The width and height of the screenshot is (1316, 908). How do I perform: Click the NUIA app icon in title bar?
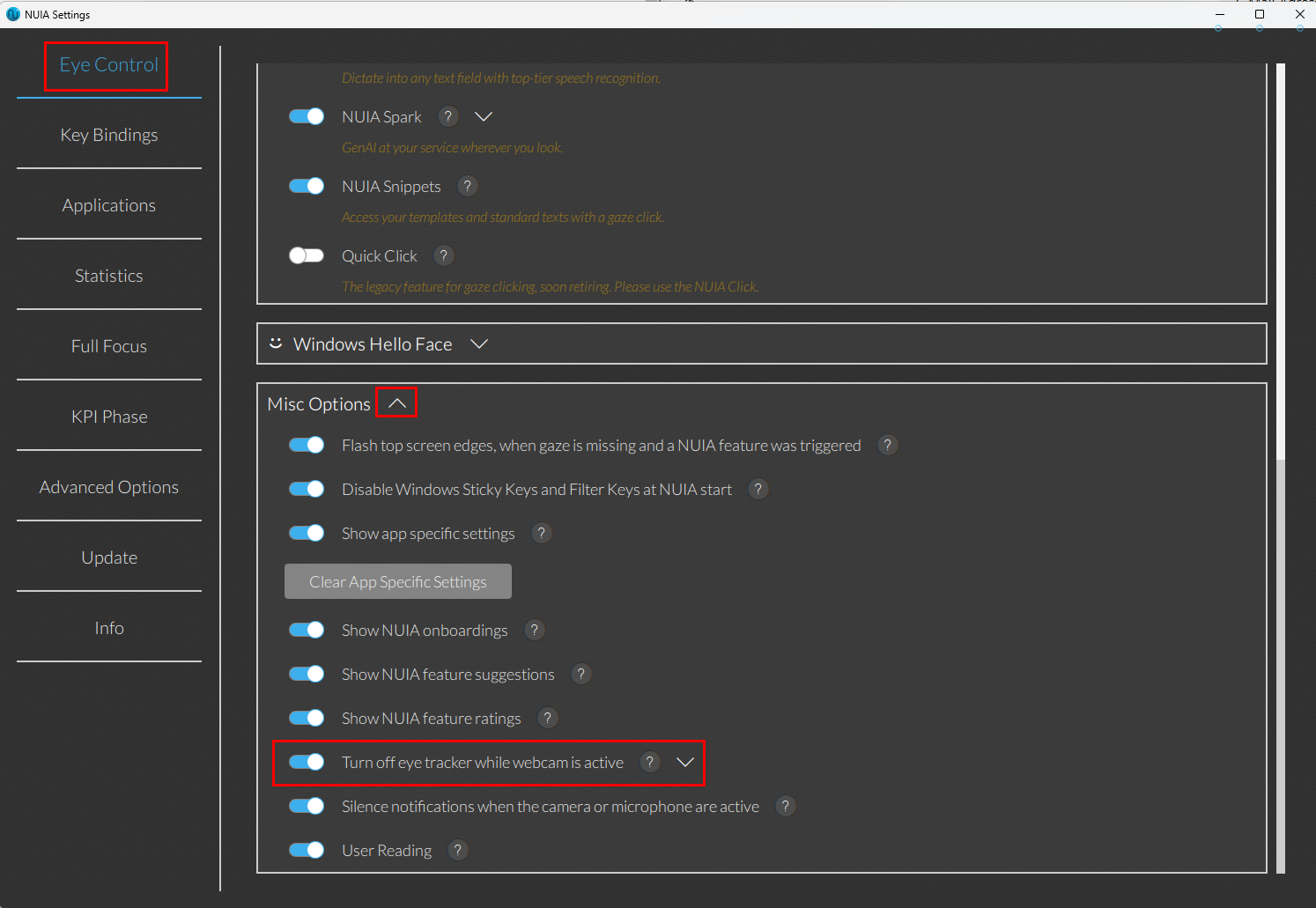coord(12,14)
